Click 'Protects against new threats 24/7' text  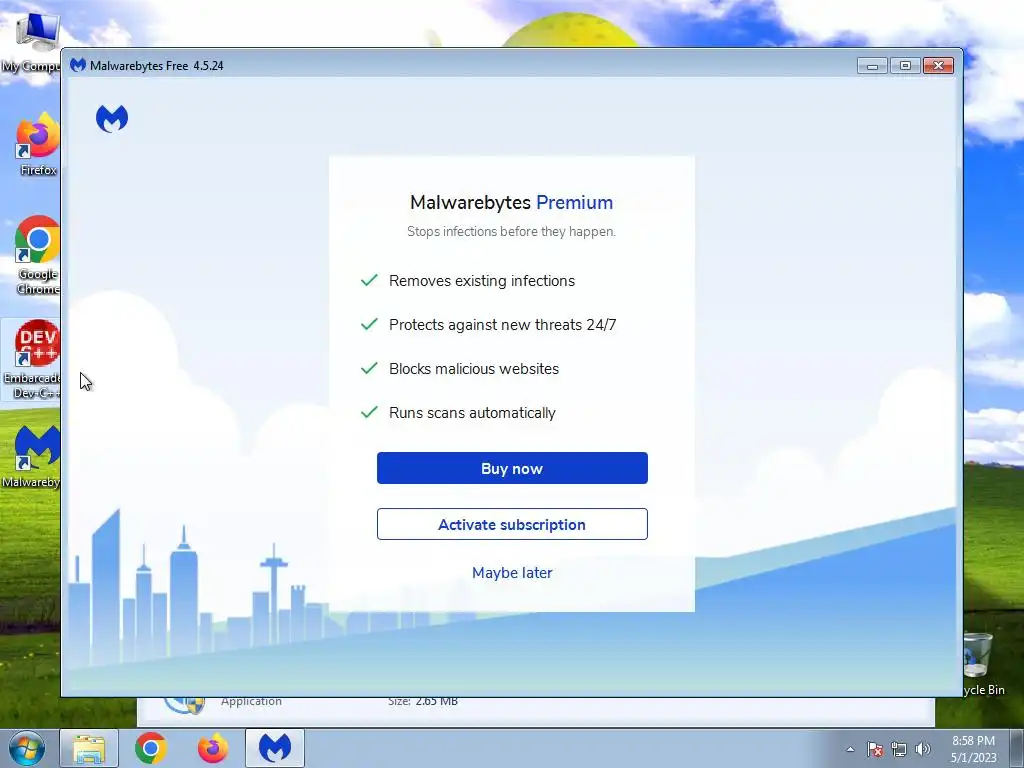click(503, 325)
